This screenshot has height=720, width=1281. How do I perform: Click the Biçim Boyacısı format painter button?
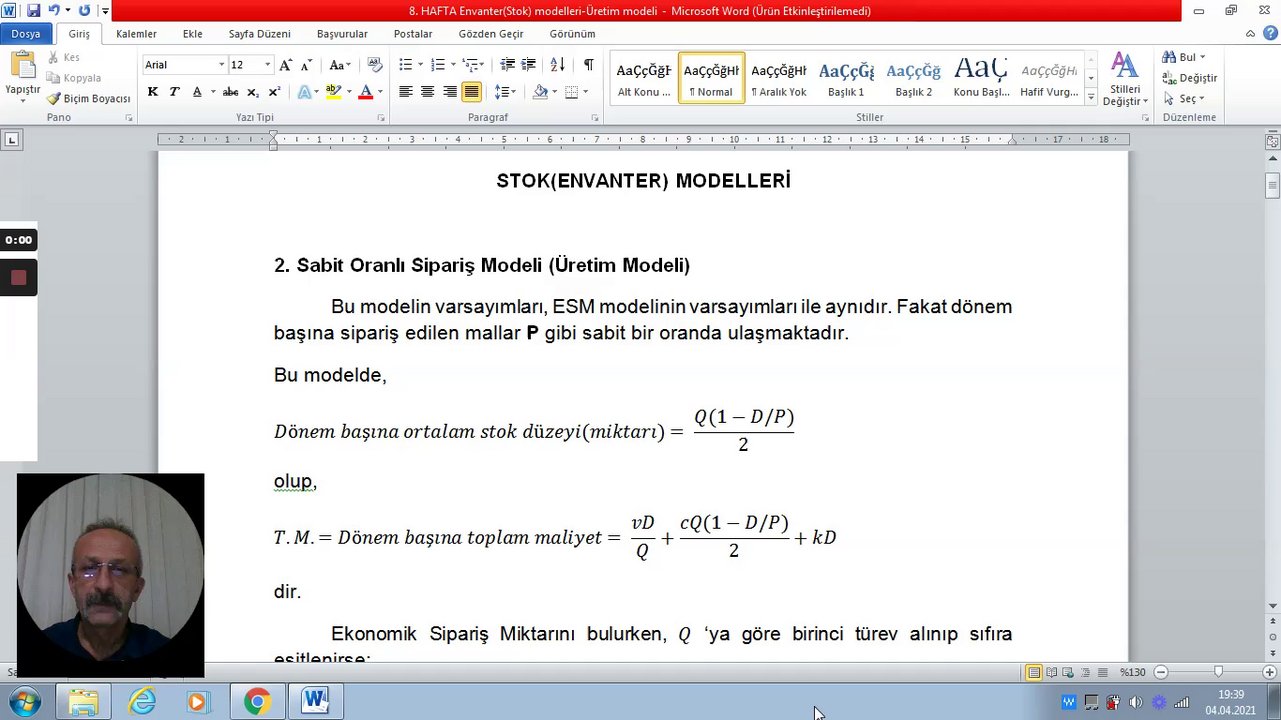pyautogui.click(x=88, y=99)
